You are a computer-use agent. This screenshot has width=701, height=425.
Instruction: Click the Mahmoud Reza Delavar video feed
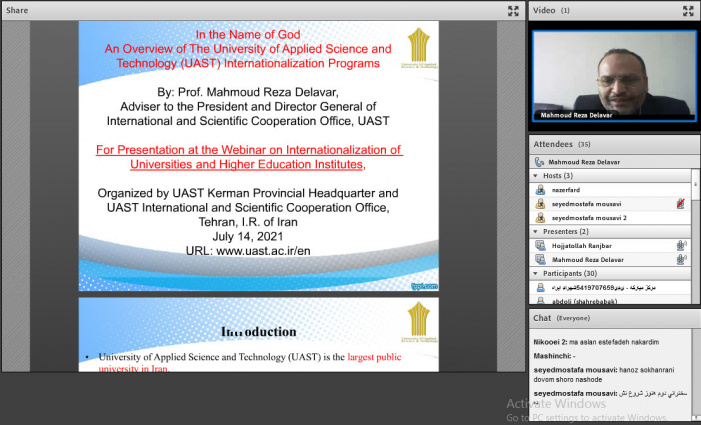(614, 75)
